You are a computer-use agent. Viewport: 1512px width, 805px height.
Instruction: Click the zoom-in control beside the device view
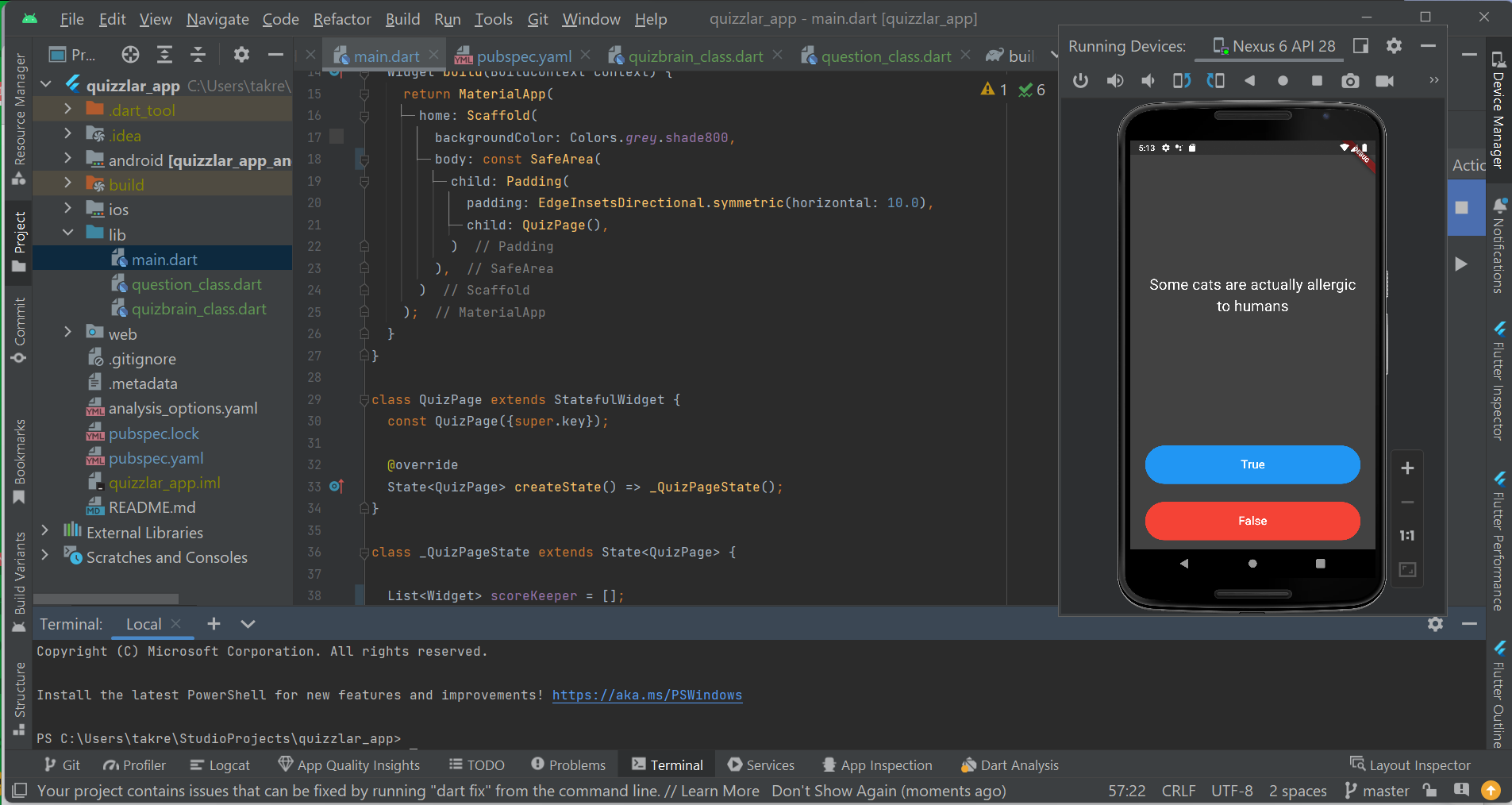(1408, 468)
